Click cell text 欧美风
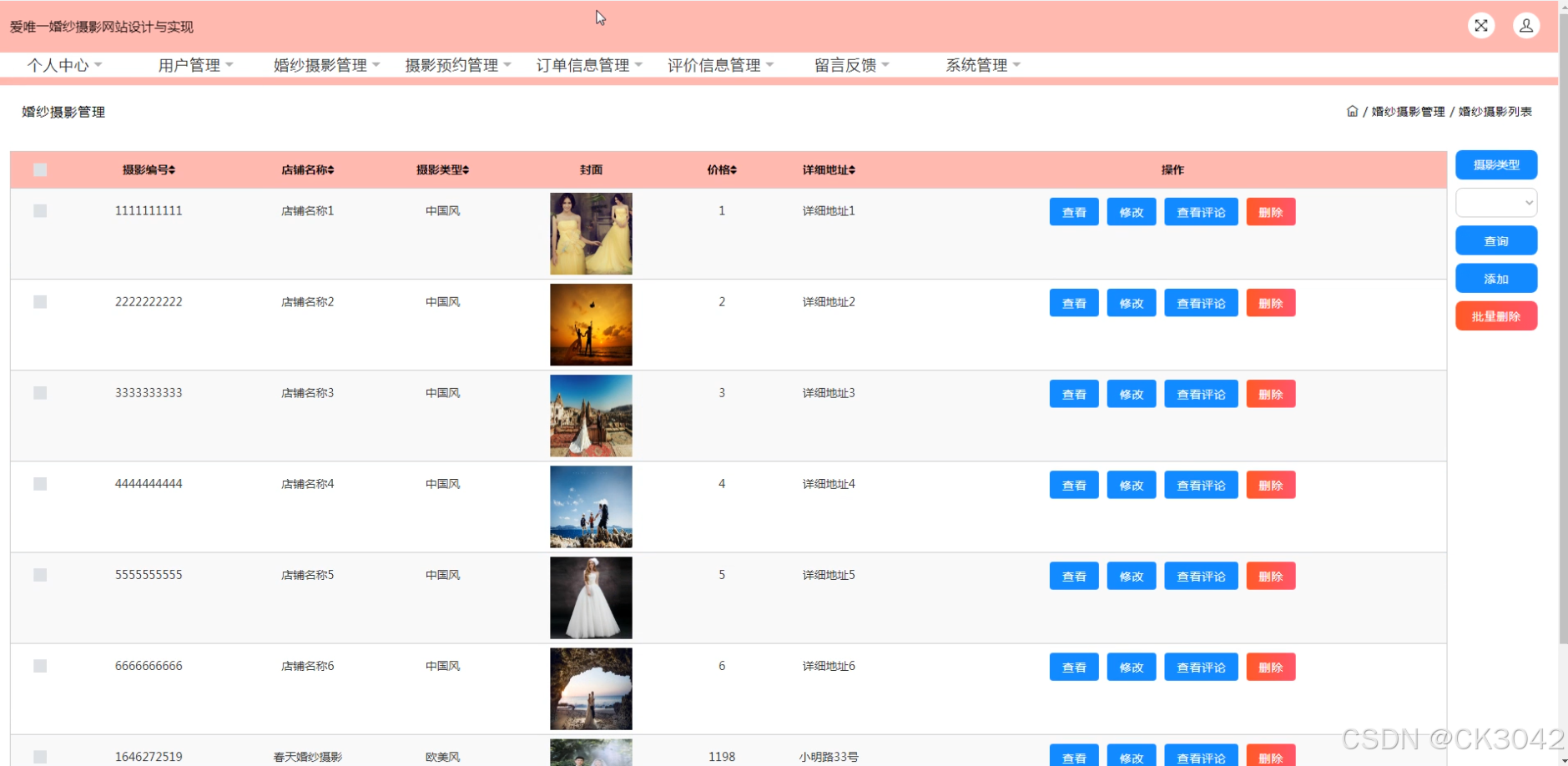1568x766 pixels. coord(442,757)
